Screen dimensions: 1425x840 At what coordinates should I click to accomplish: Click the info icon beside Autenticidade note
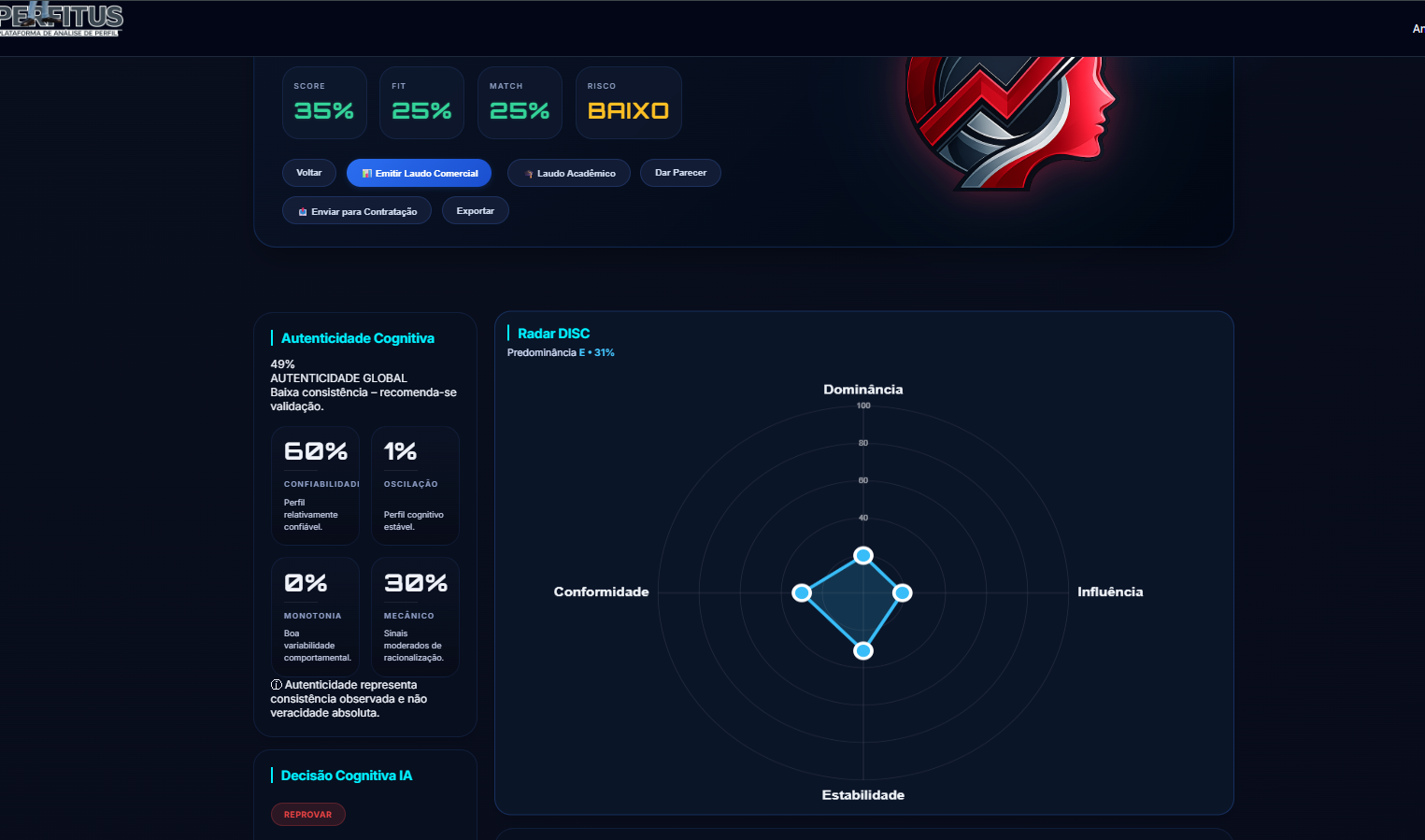[277, 685]
